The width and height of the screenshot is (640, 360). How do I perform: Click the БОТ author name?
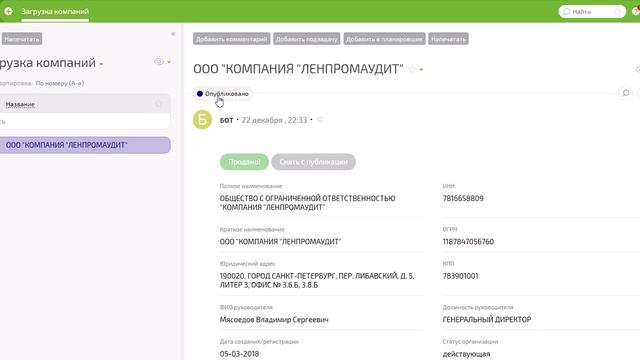pyautogui.click(x=226, y=120)
